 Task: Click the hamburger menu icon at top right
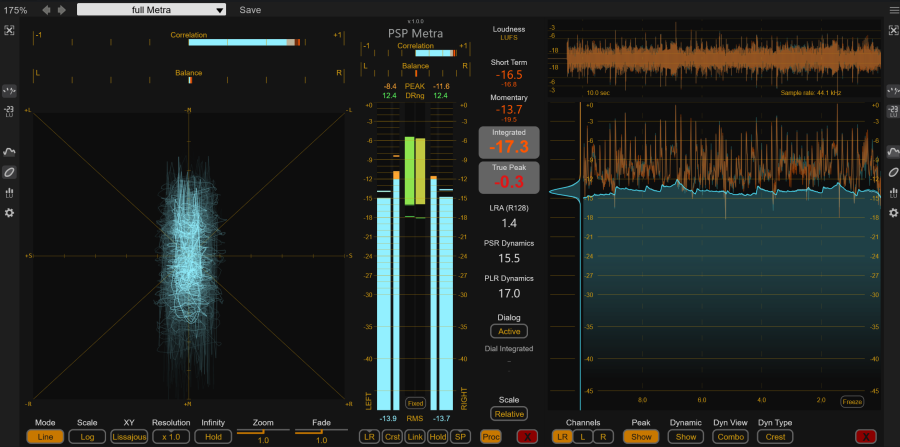(892, 9)
